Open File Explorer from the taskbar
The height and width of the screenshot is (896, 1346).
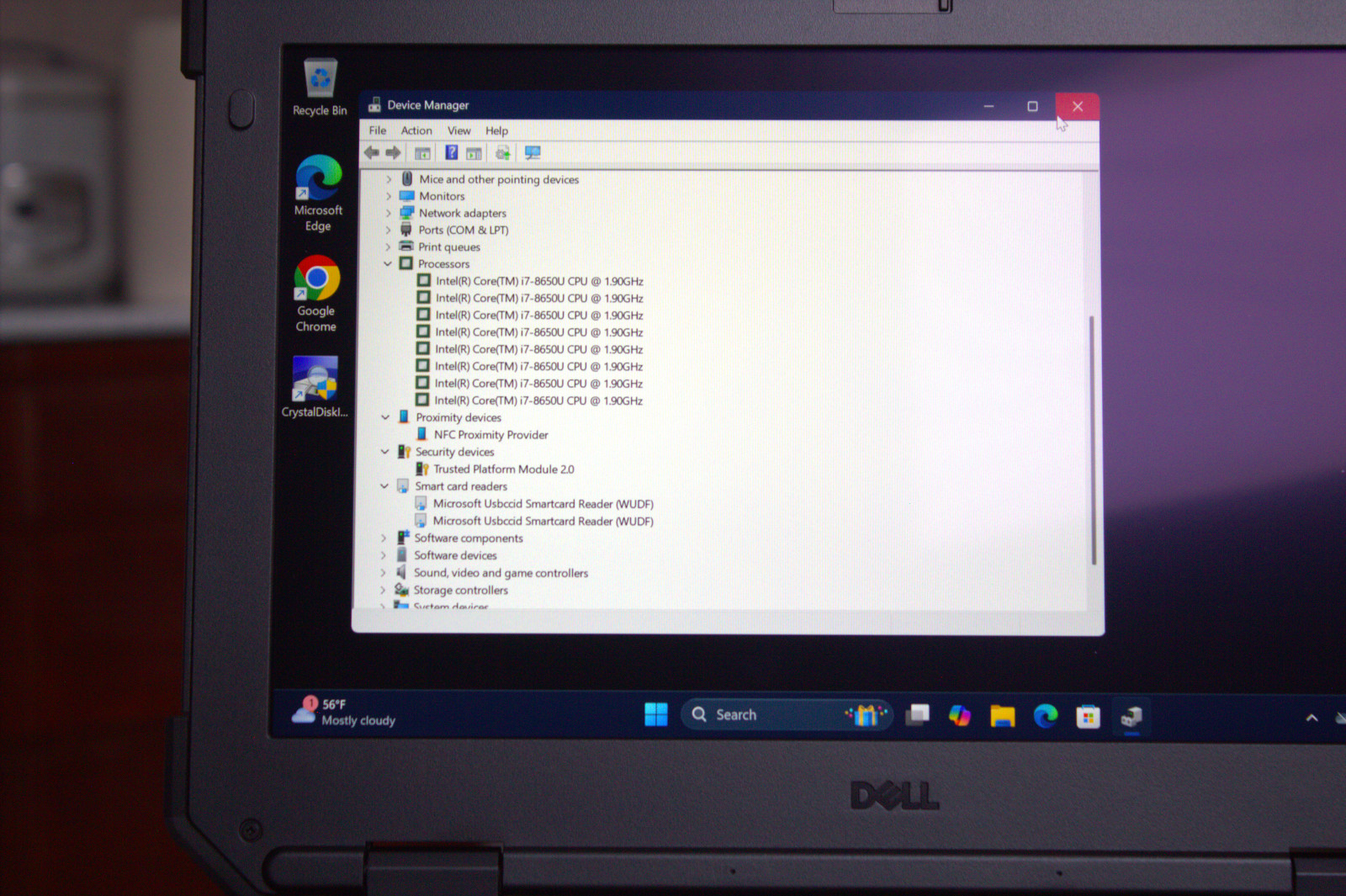pyautogui.click(x=1003, y=716)
